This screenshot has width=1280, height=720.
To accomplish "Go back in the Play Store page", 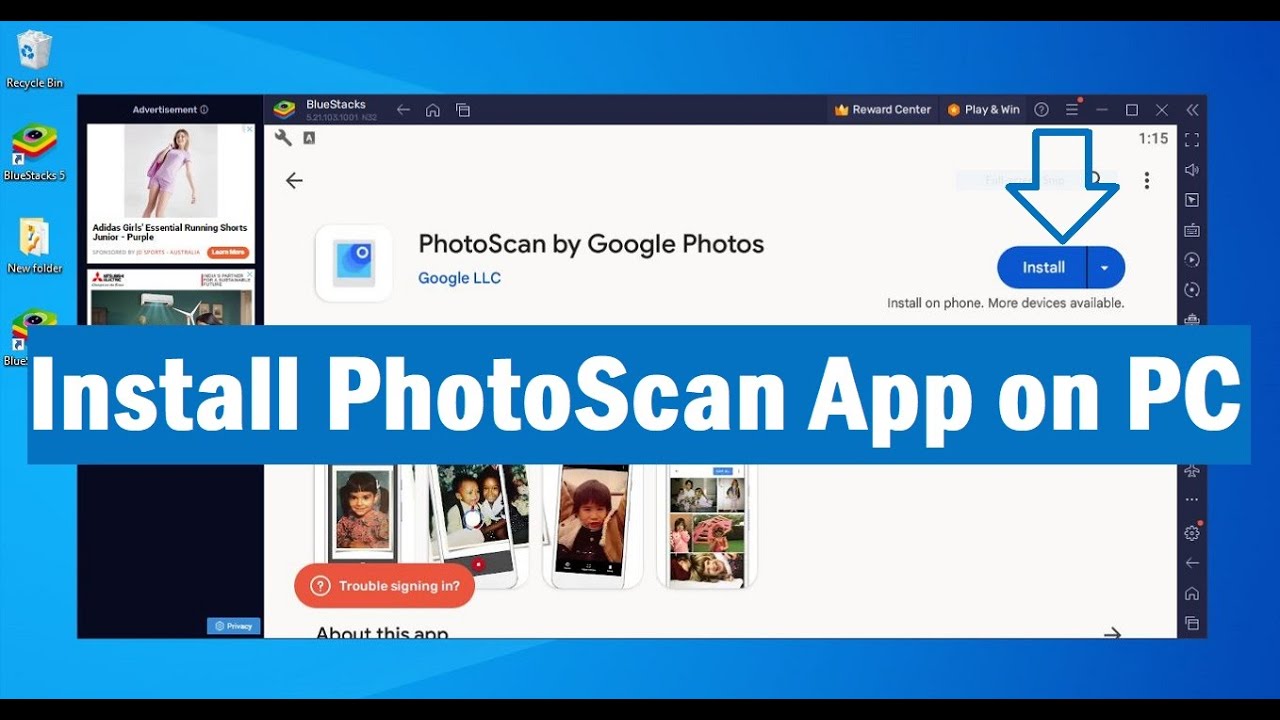I will 293,180.
